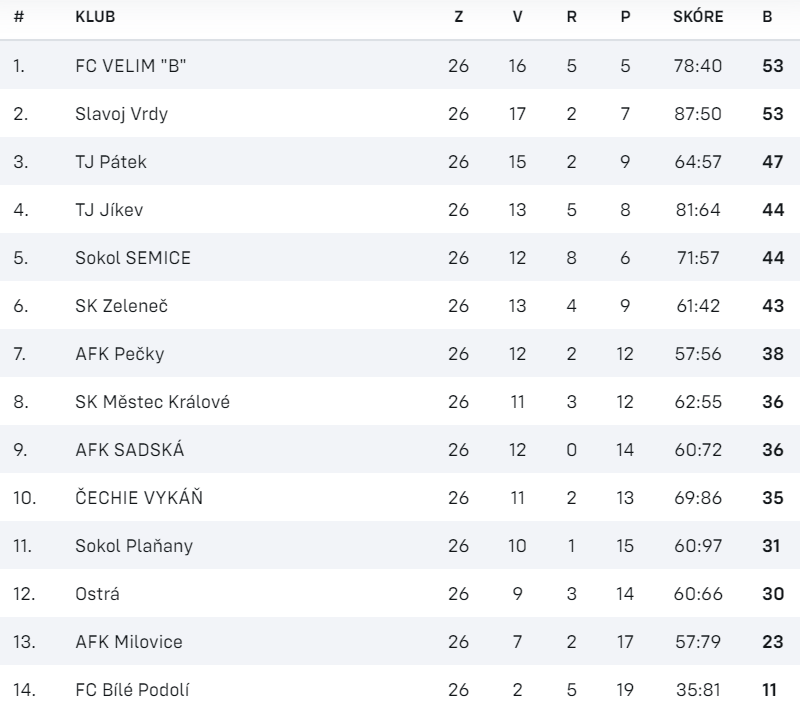The width and height of the screenshot is (800, 707).
Task: Click the Slavoj Vrdy team name
Action: (x=121, y=114)
